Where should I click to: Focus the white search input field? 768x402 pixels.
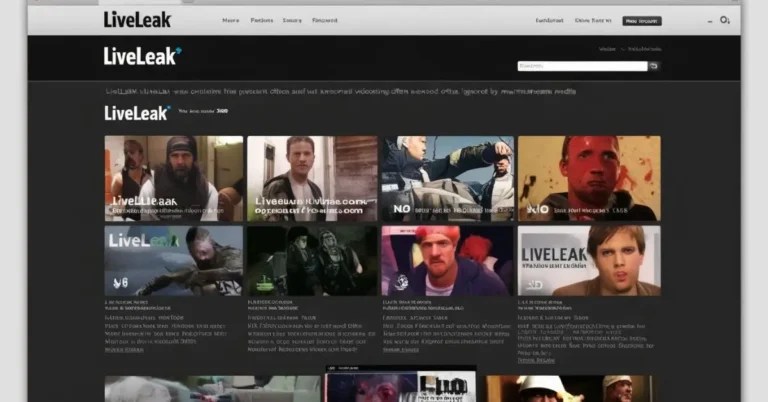click(582, 66)
